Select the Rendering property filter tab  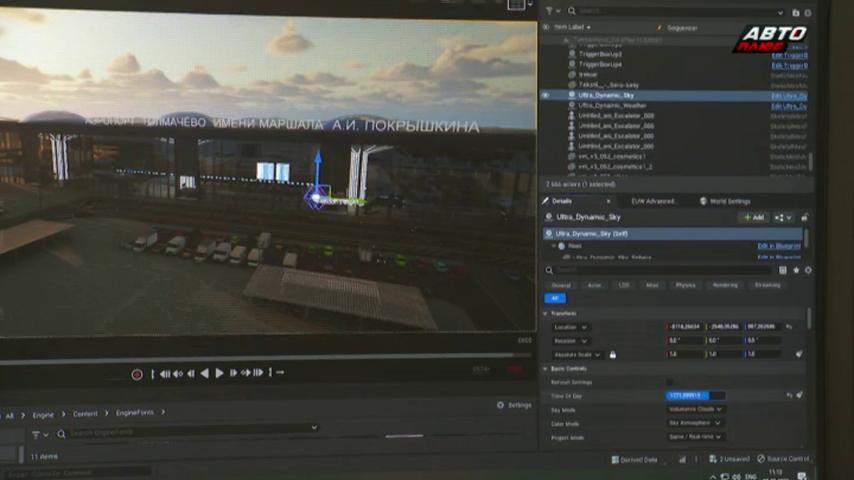click(725, 285)
